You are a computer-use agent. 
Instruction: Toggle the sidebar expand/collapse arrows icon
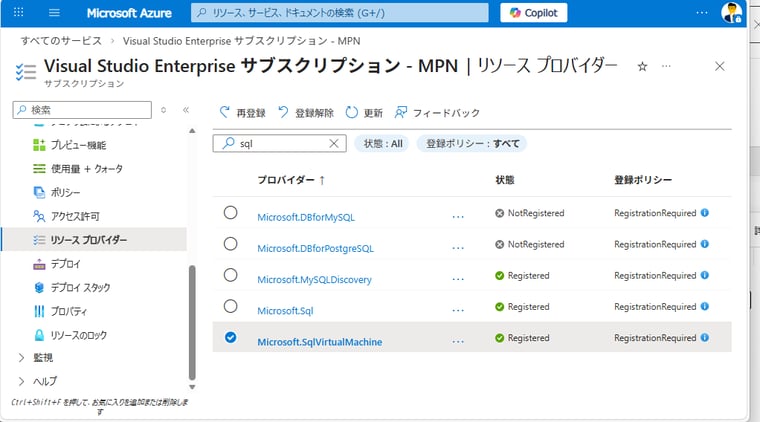point(163,110)
